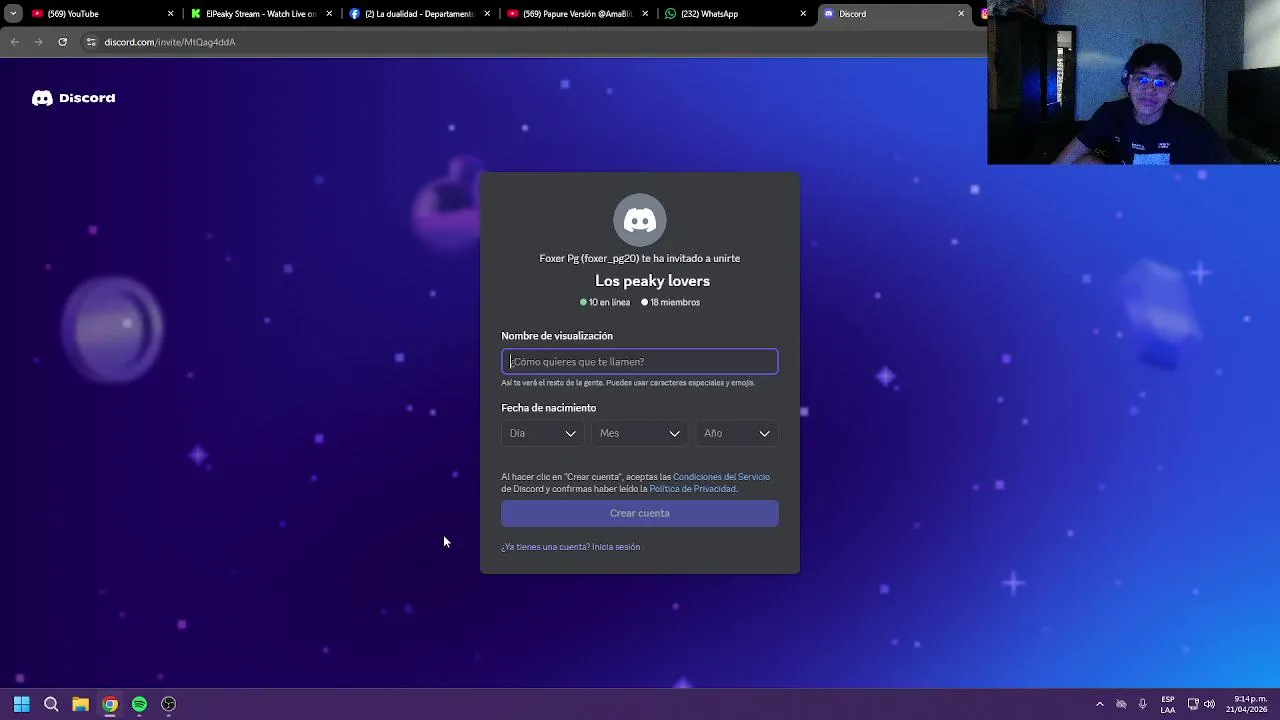Open the network icon in system tray
The width and height of the screenshot is (1280, 720).
(1193, 704)
